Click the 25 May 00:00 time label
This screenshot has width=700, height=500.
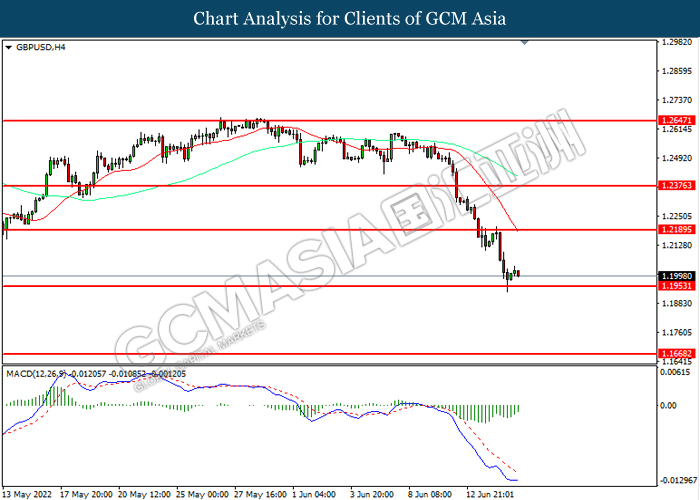point(202,495)
